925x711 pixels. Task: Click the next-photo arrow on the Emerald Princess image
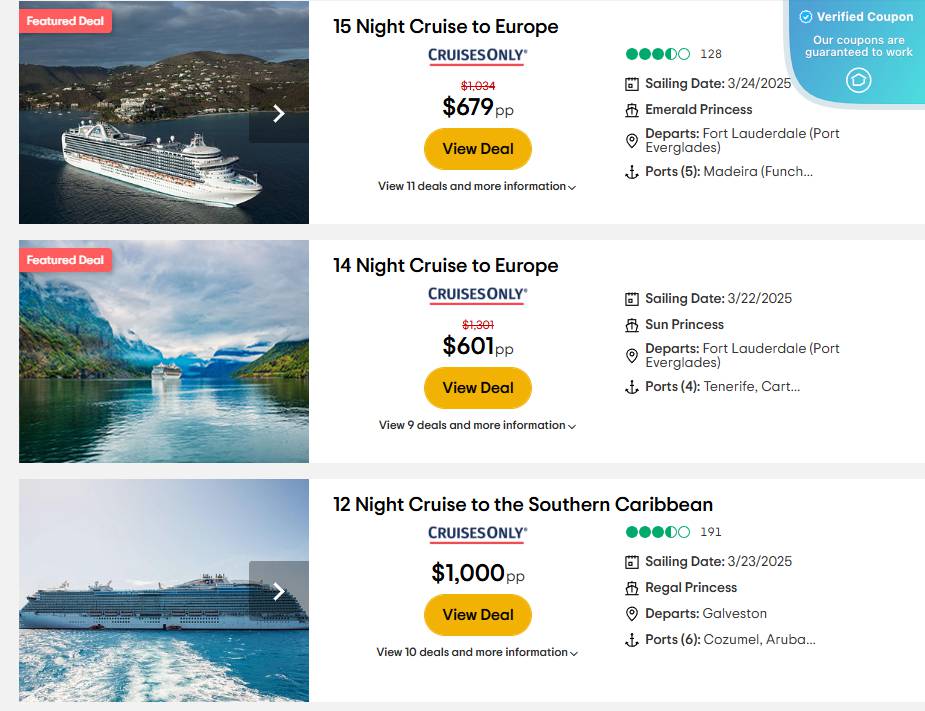tap(279, 113)
